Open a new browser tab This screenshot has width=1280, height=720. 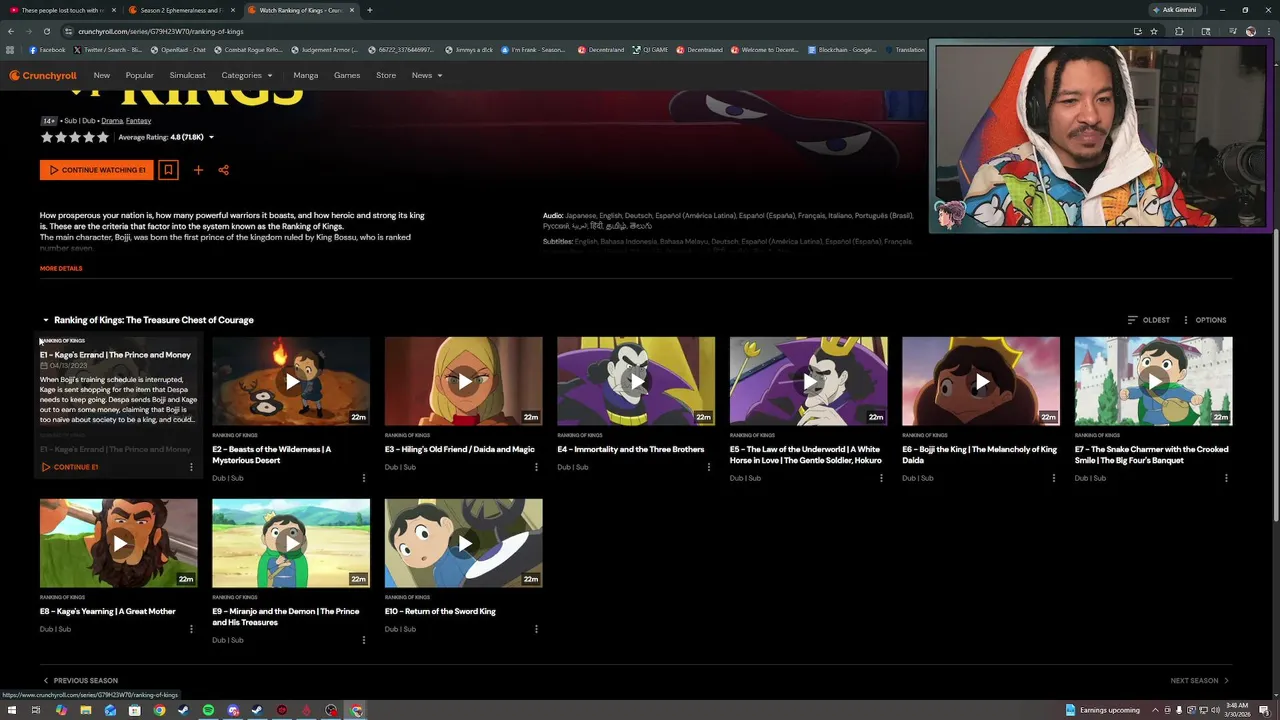click(x=369, y=10)
